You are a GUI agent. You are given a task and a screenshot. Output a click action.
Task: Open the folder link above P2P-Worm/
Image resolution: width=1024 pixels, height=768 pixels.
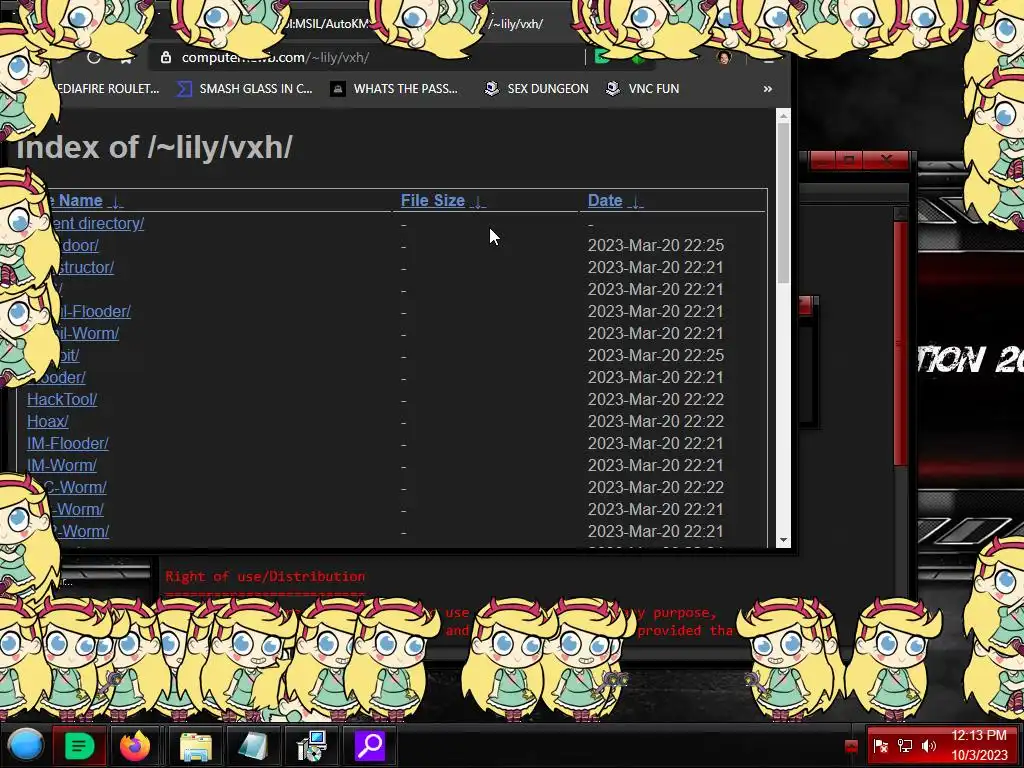78,509
